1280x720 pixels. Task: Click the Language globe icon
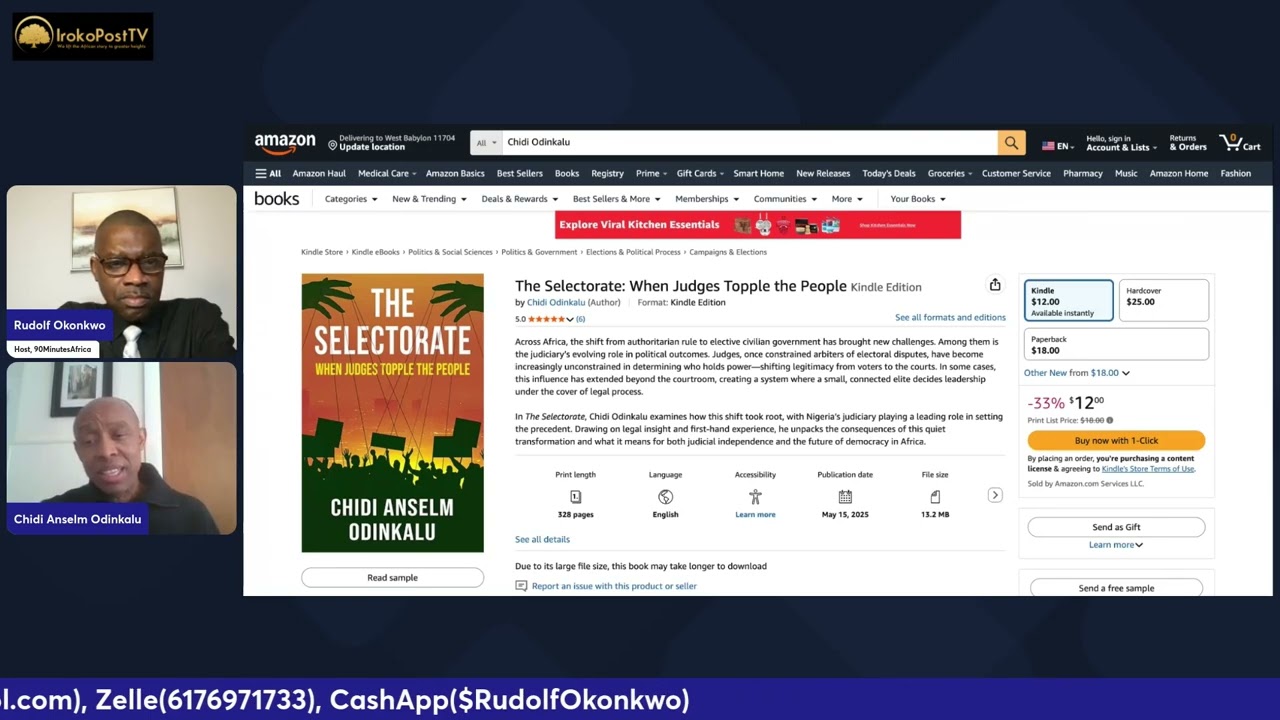click(x=665, y=497)
